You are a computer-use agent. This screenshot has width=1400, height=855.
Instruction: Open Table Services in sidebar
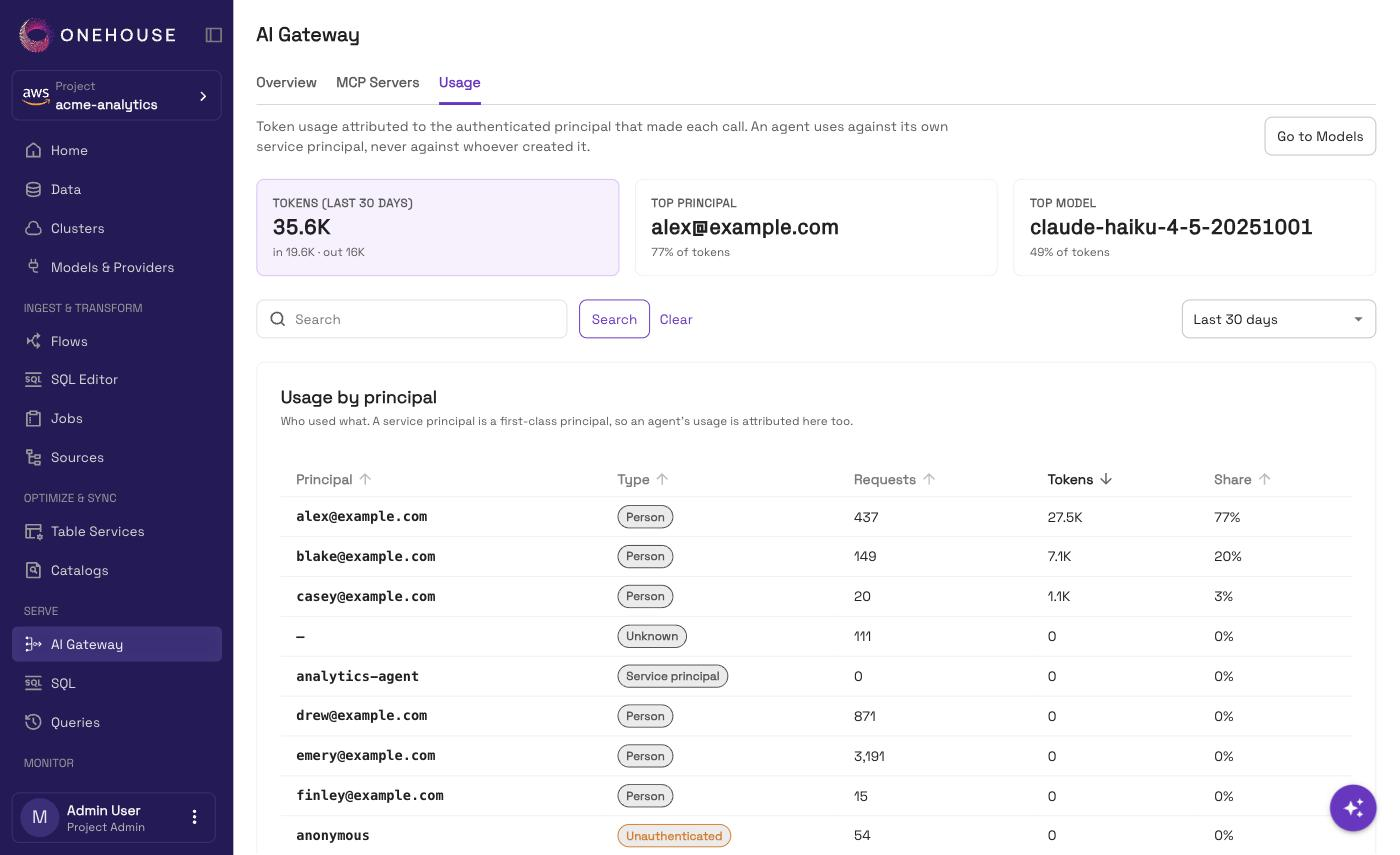tap(117, 531)
